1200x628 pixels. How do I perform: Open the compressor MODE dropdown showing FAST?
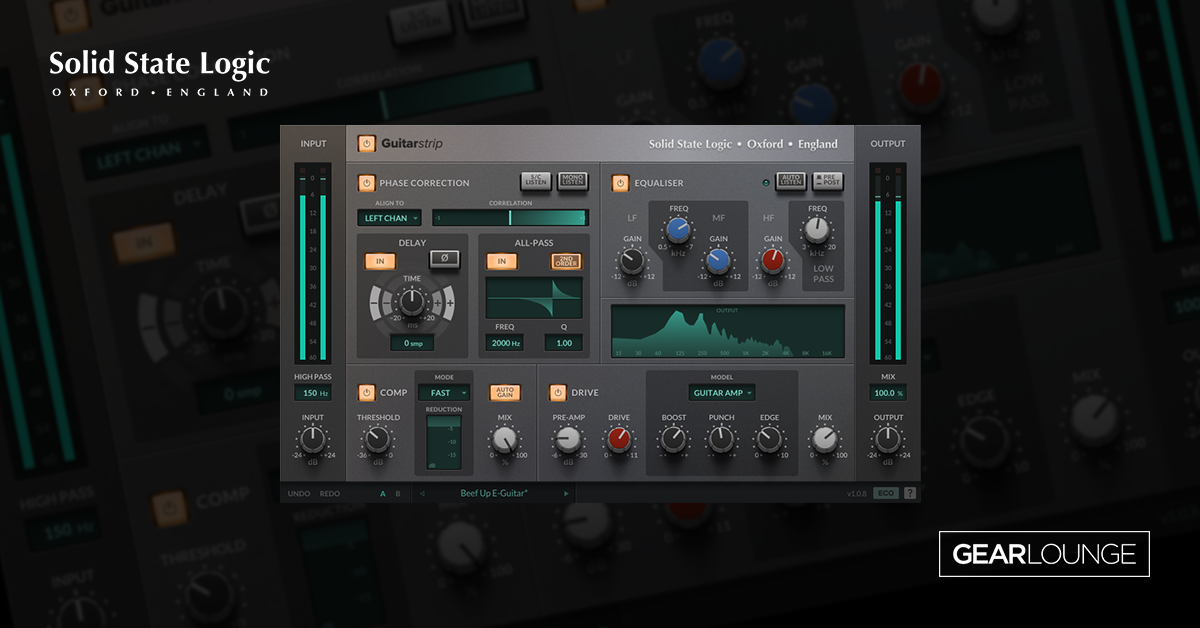tap(443, 392)
